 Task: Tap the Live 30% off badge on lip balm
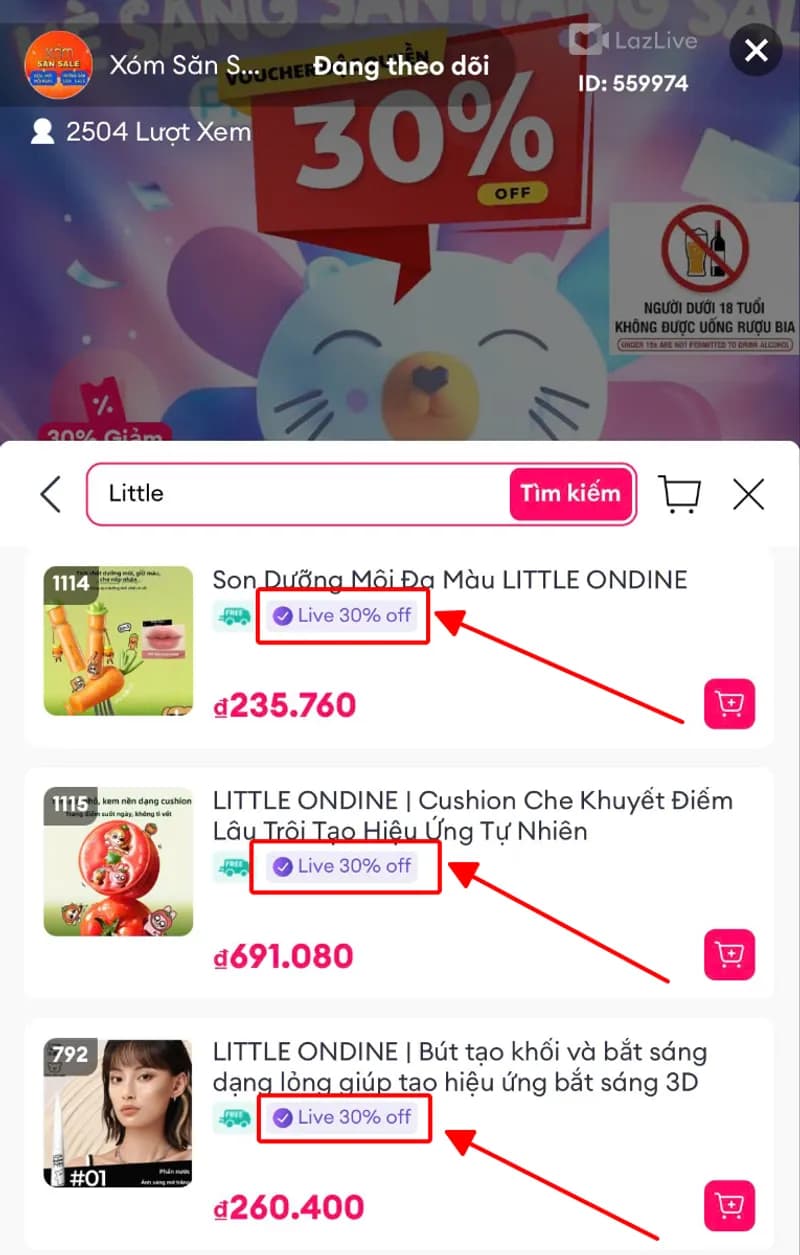(x=343, y=616)
